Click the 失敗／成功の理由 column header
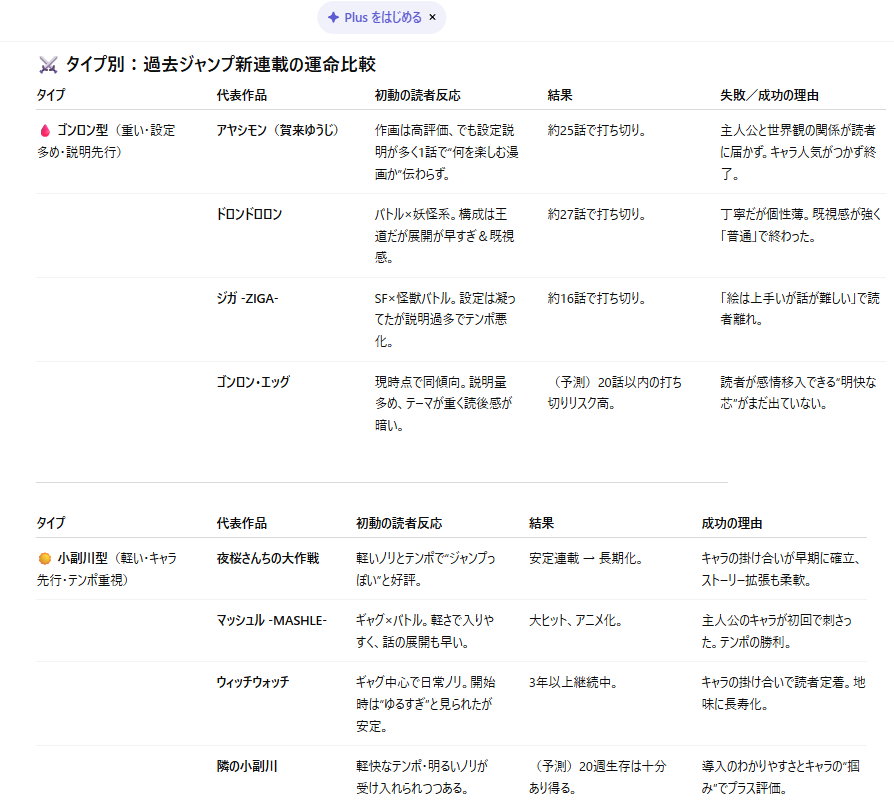Screen dimensions: 894x812 pos(769,96)
